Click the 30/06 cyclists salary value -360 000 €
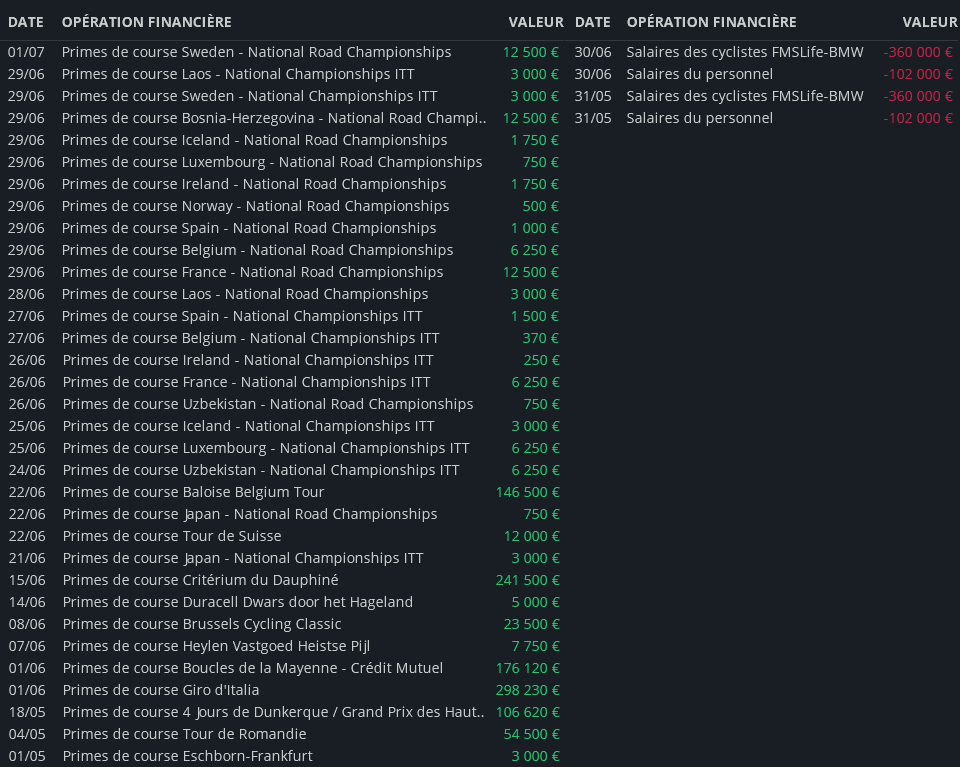 tap(918, 52)
